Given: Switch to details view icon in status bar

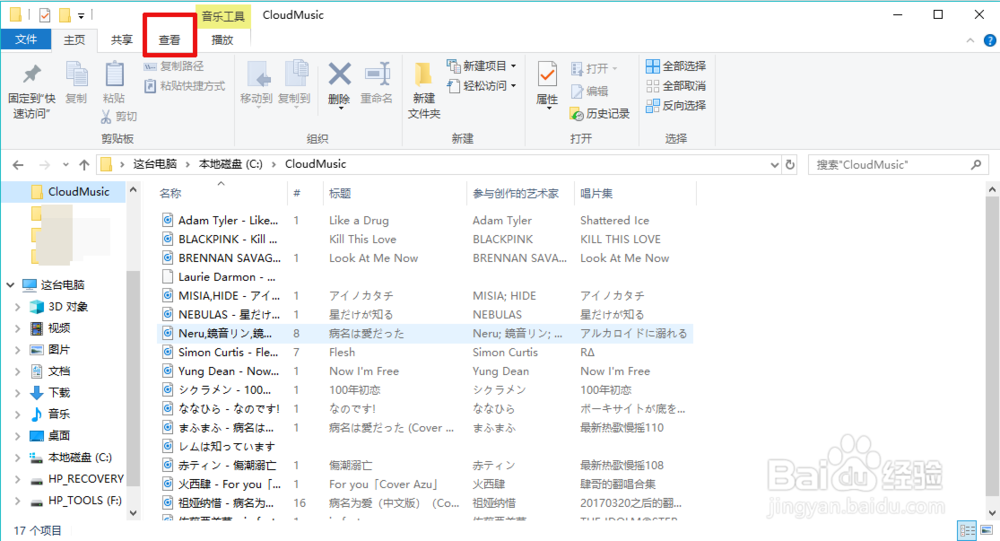Looking at the screenshot, I should click(x=967, y=530).
